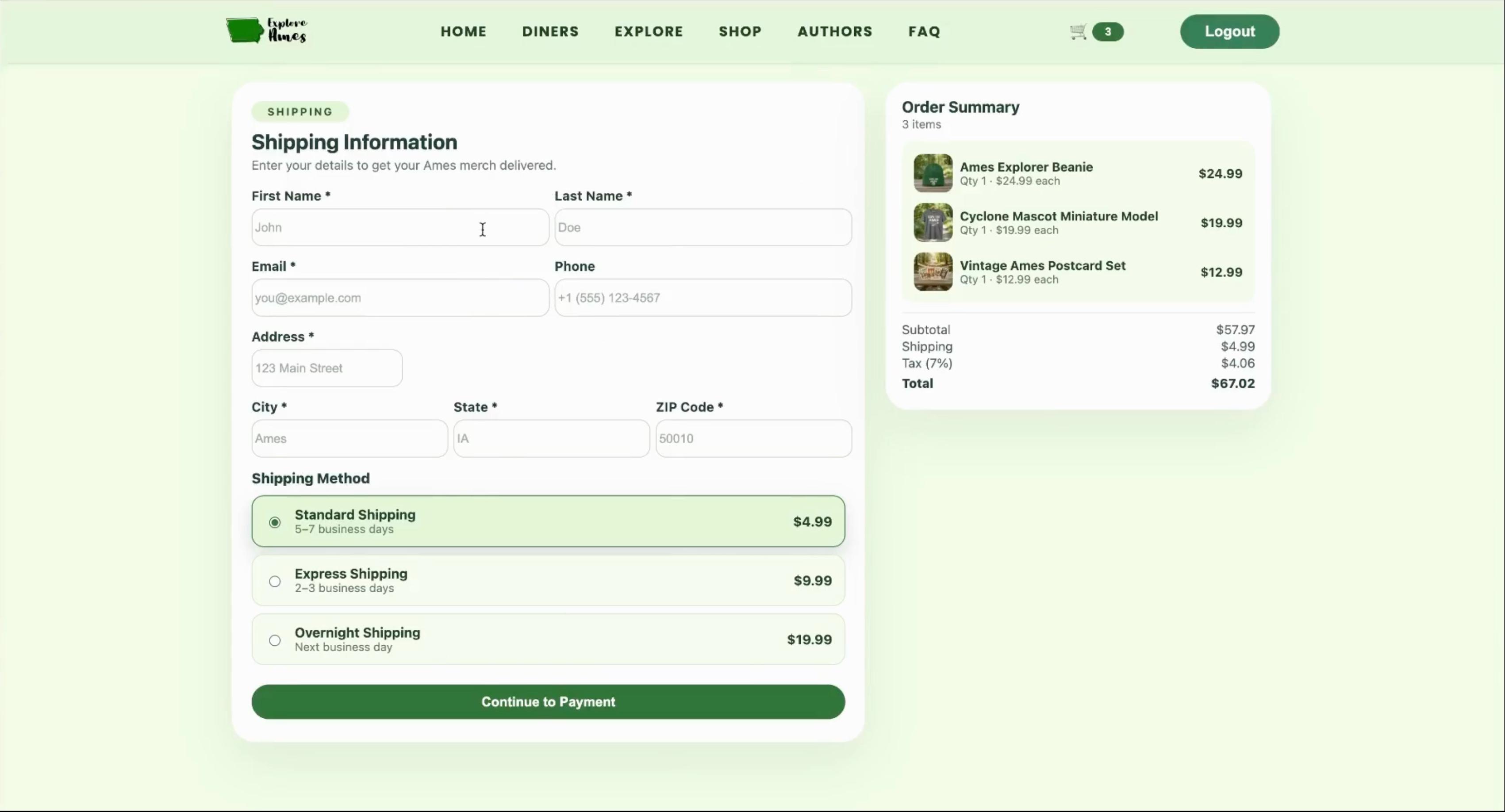1505x812 pixels.
Task: Click the Order Summary heading
Action: (x=960, y=107)
